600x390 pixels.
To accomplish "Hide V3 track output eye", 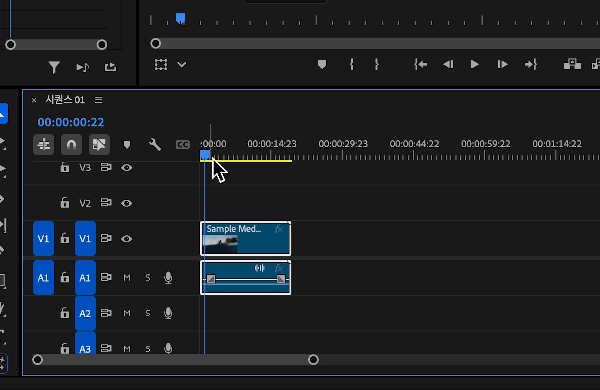I will [127, 168].
